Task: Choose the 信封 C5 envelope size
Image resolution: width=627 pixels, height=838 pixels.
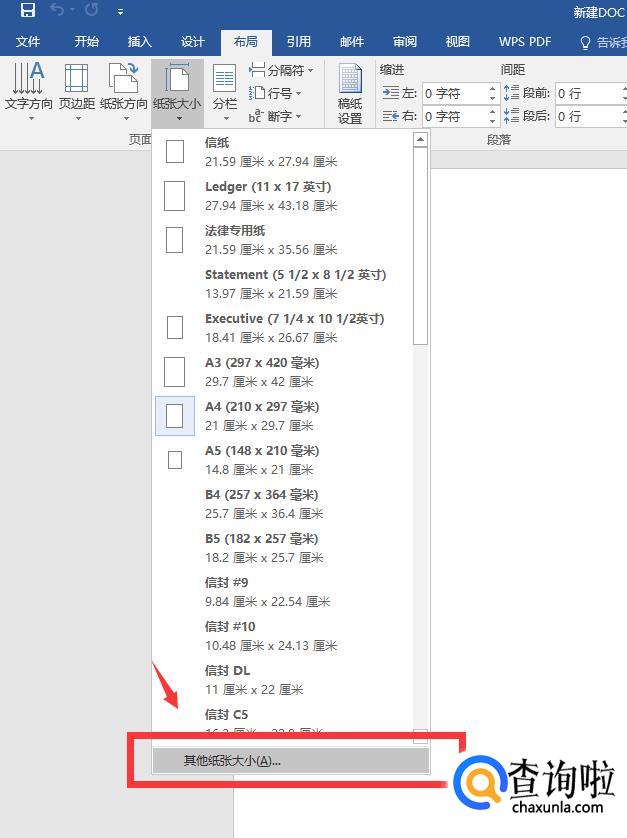Action: click(x=282, y=719)
